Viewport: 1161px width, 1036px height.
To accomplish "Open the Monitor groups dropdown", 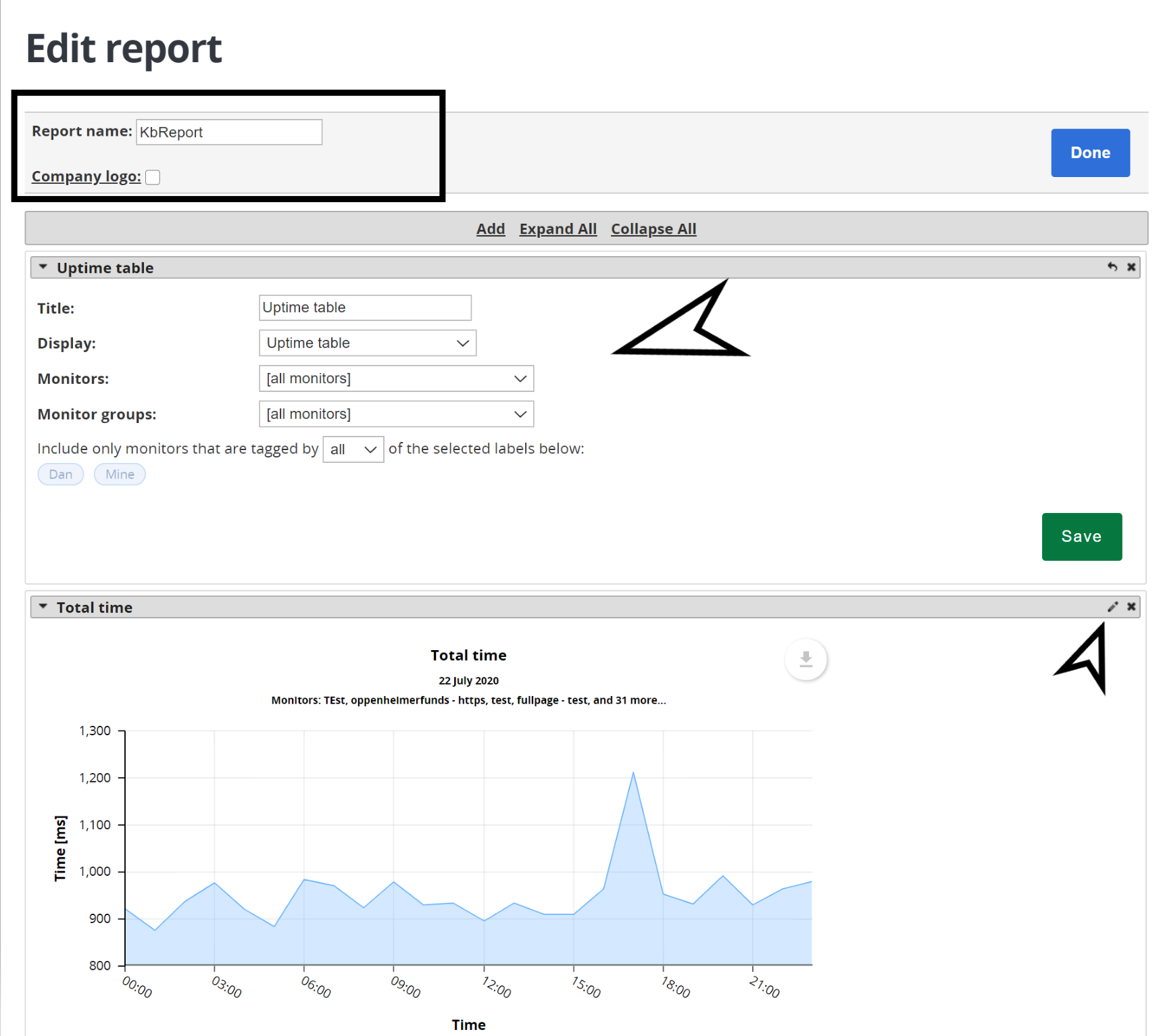I will point(396,414).
